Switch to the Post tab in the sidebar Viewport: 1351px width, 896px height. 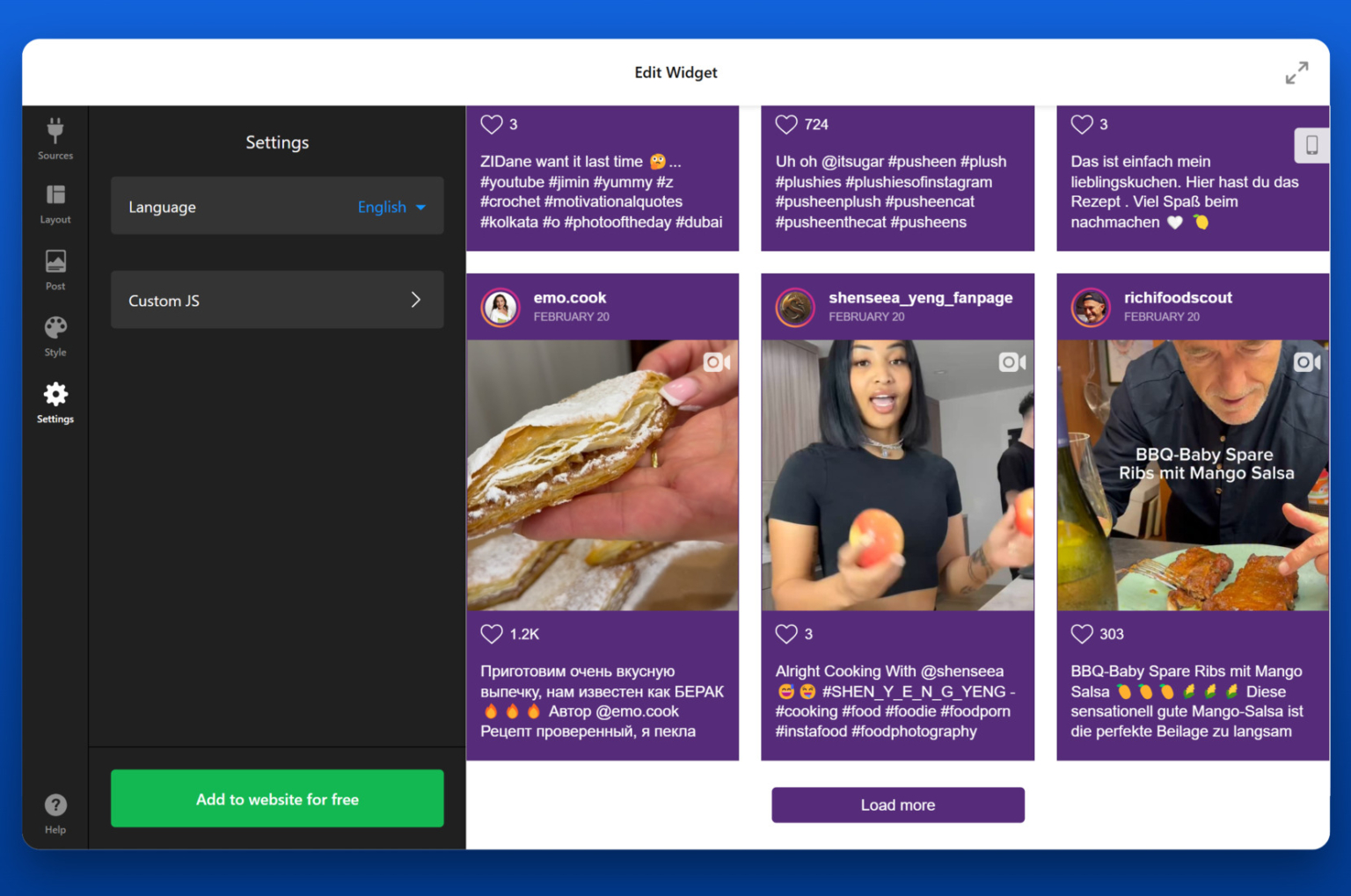tap(55, 269)
